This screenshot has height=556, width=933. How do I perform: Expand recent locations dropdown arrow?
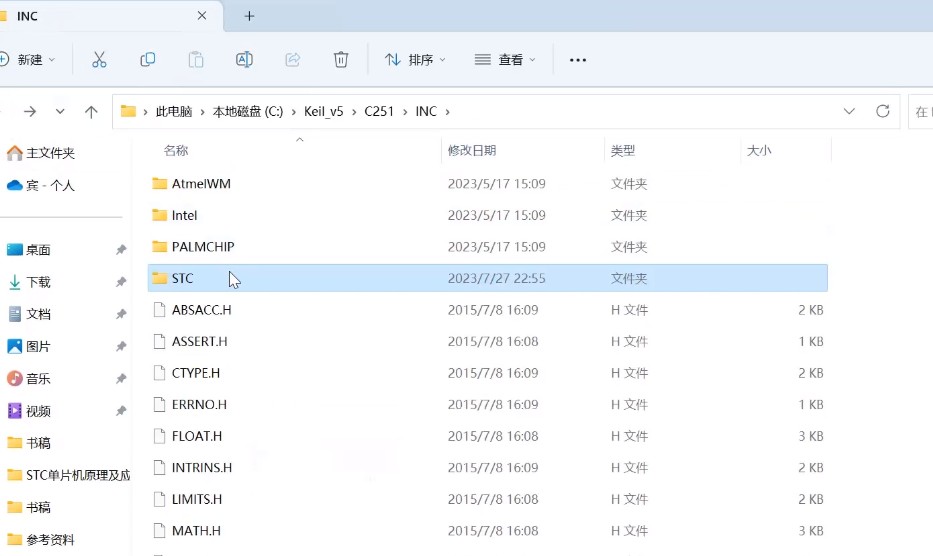60,111
